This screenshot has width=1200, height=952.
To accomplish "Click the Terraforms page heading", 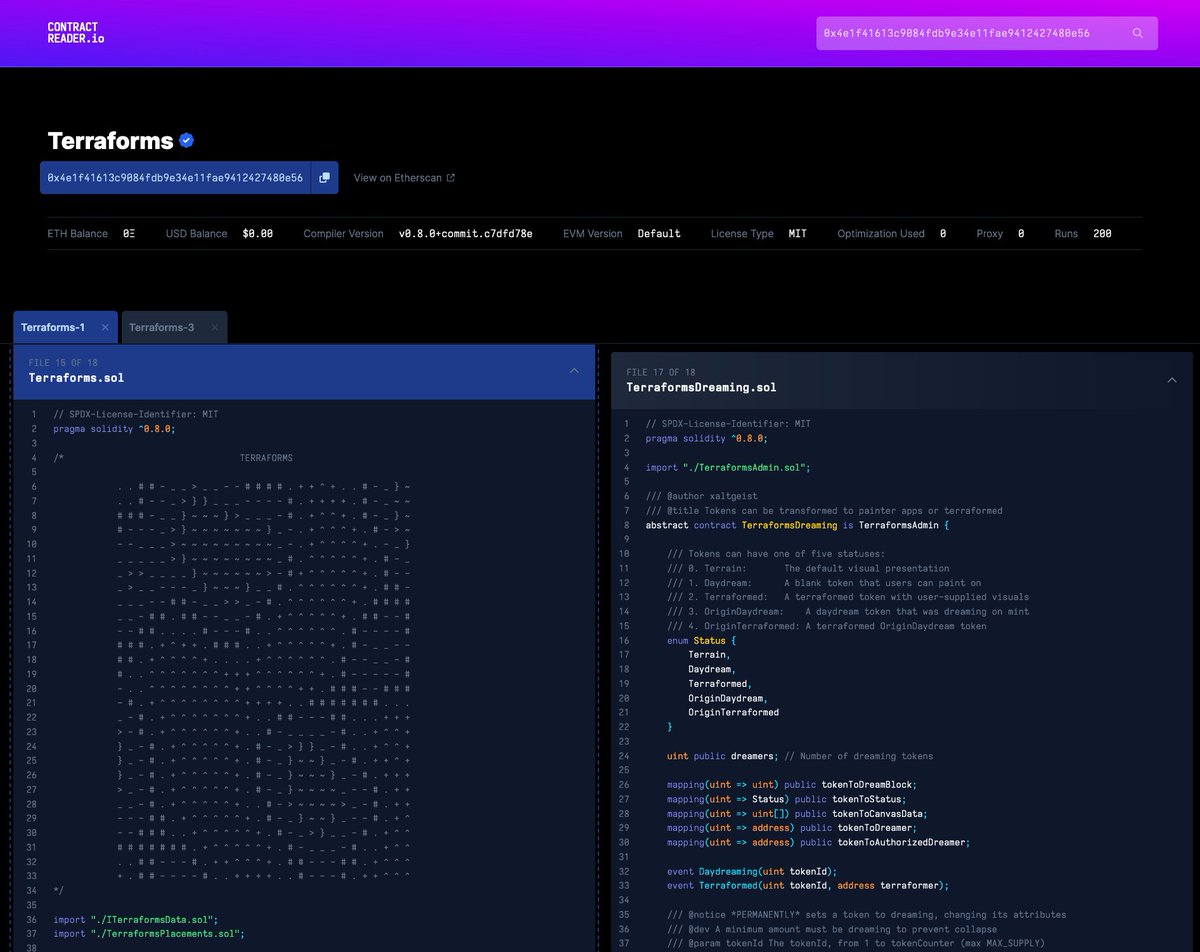I will point(110,141).
